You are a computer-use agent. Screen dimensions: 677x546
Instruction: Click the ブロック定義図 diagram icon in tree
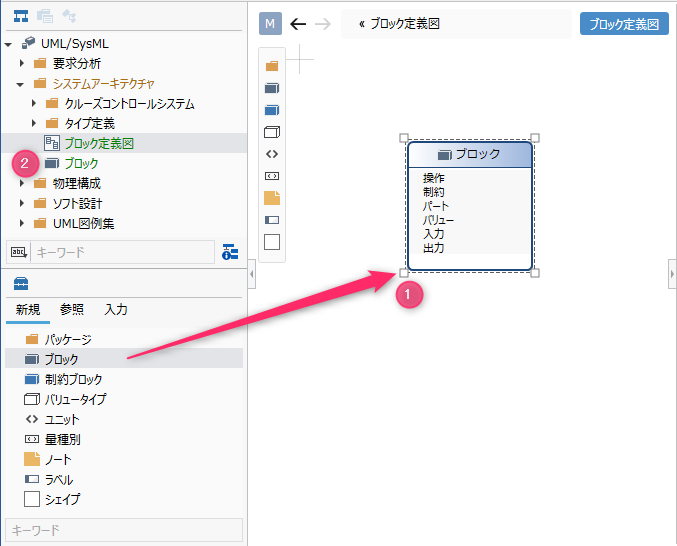click(x=52, y=143)
